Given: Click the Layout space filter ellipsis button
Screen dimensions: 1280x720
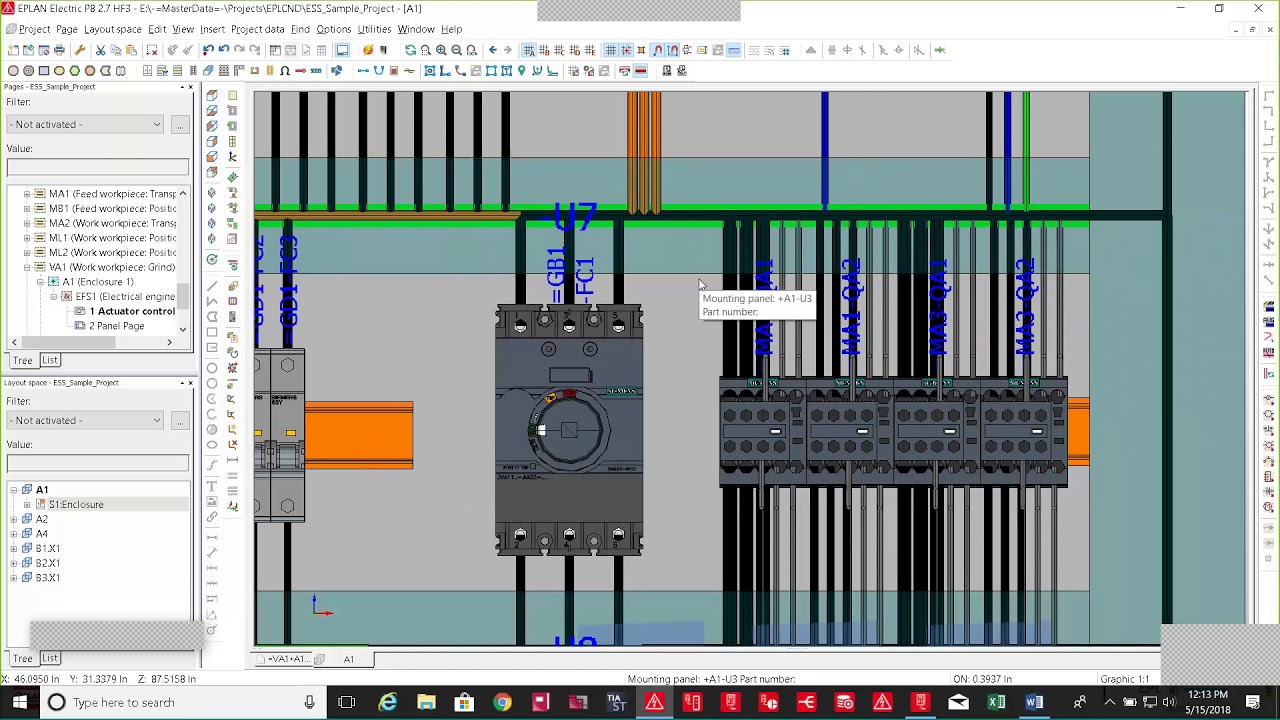Looking at the screenshot, I should tap(179, 420).
